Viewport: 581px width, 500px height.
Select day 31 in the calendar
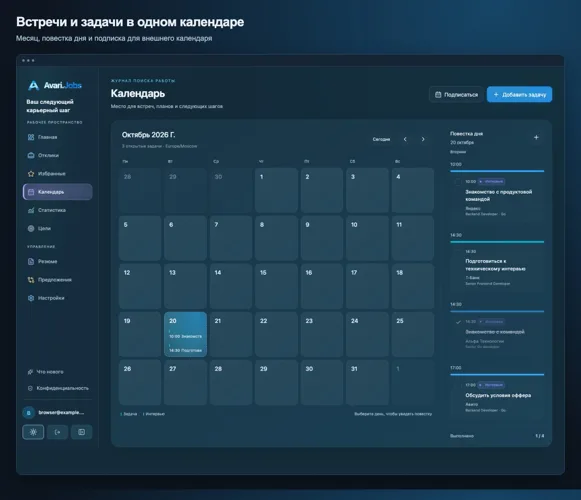click(367, 382)
